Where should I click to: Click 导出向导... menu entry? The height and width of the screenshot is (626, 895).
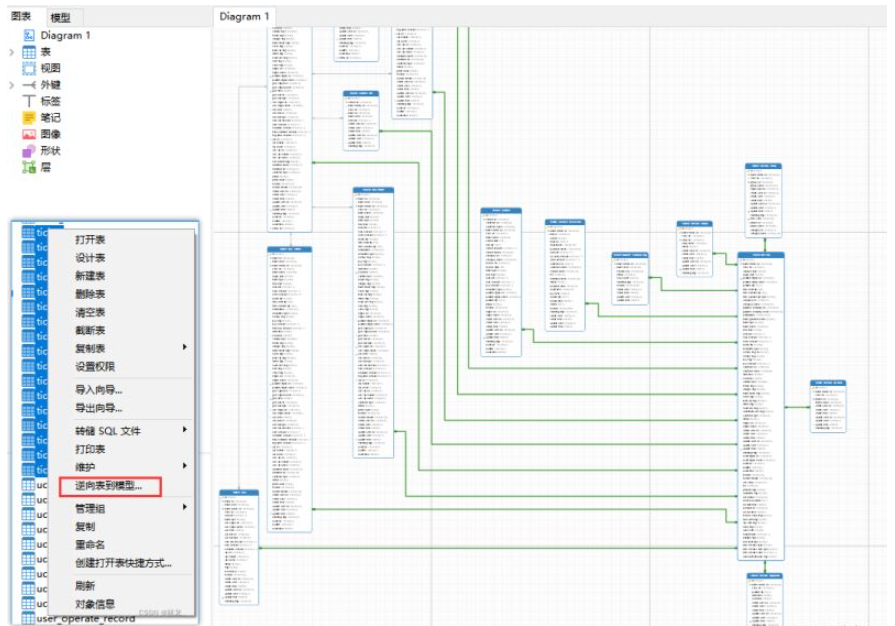(99, 408)
